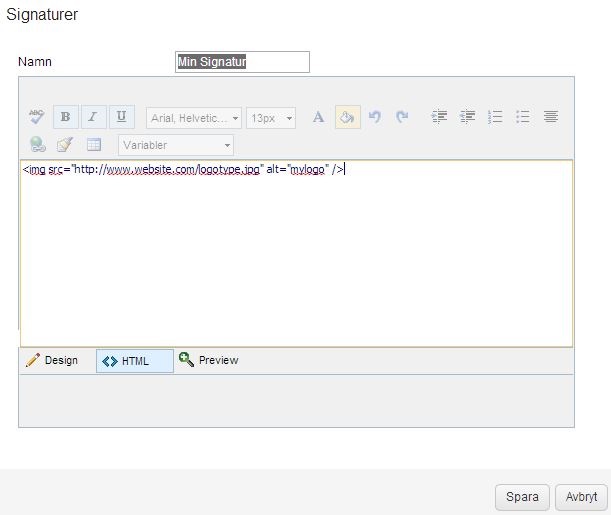
Task: Toggle bold formatting
Action: click(65, 117)
